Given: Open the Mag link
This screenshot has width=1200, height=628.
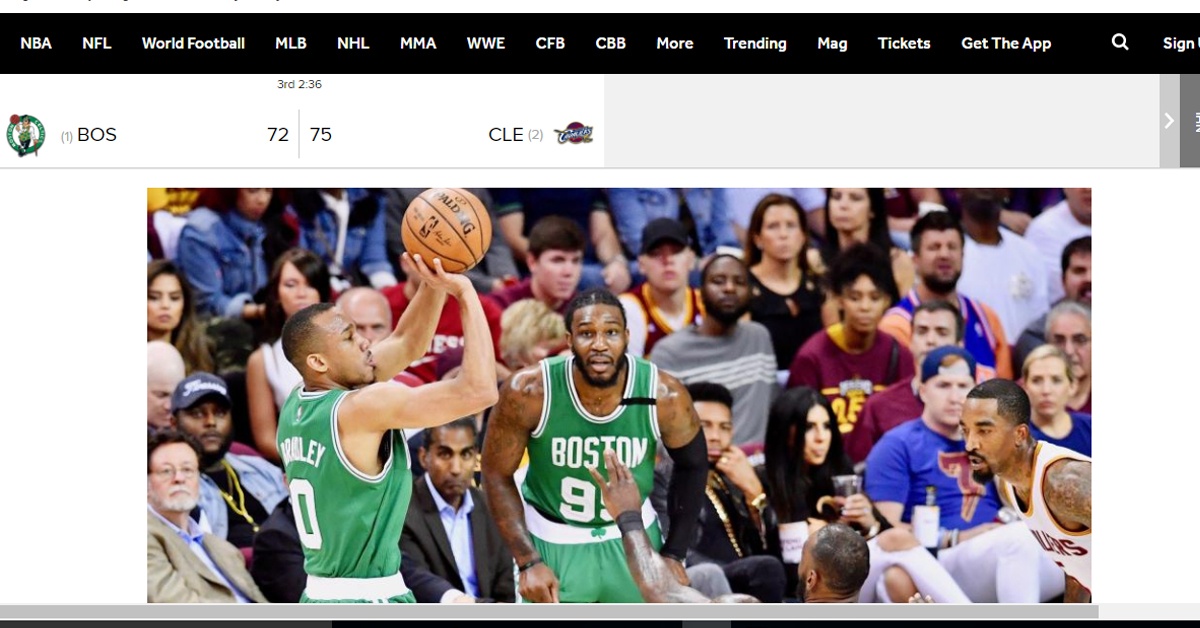Looking at the screenshot, I should click(x=832, y=43).
